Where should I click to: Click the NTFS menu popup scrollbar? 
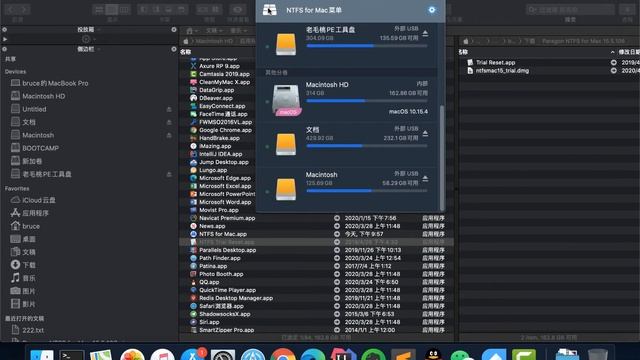click(x=442, y=158)
